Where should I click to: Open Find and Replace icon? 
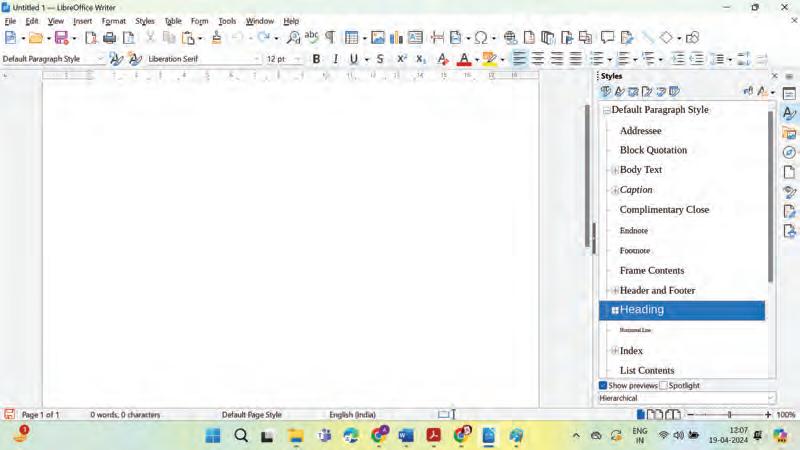(293, 38)
